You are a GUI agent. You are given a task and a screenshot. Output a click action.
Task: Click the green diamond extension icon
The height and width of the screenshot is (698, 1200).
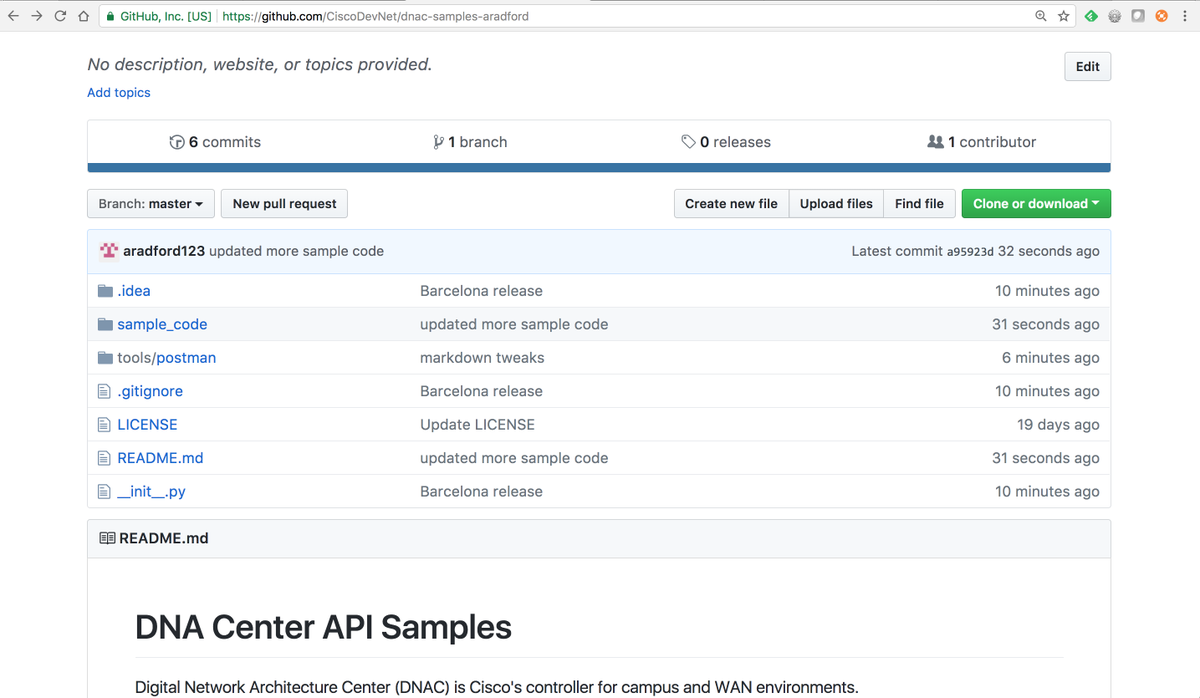[x=1092, y=16]
